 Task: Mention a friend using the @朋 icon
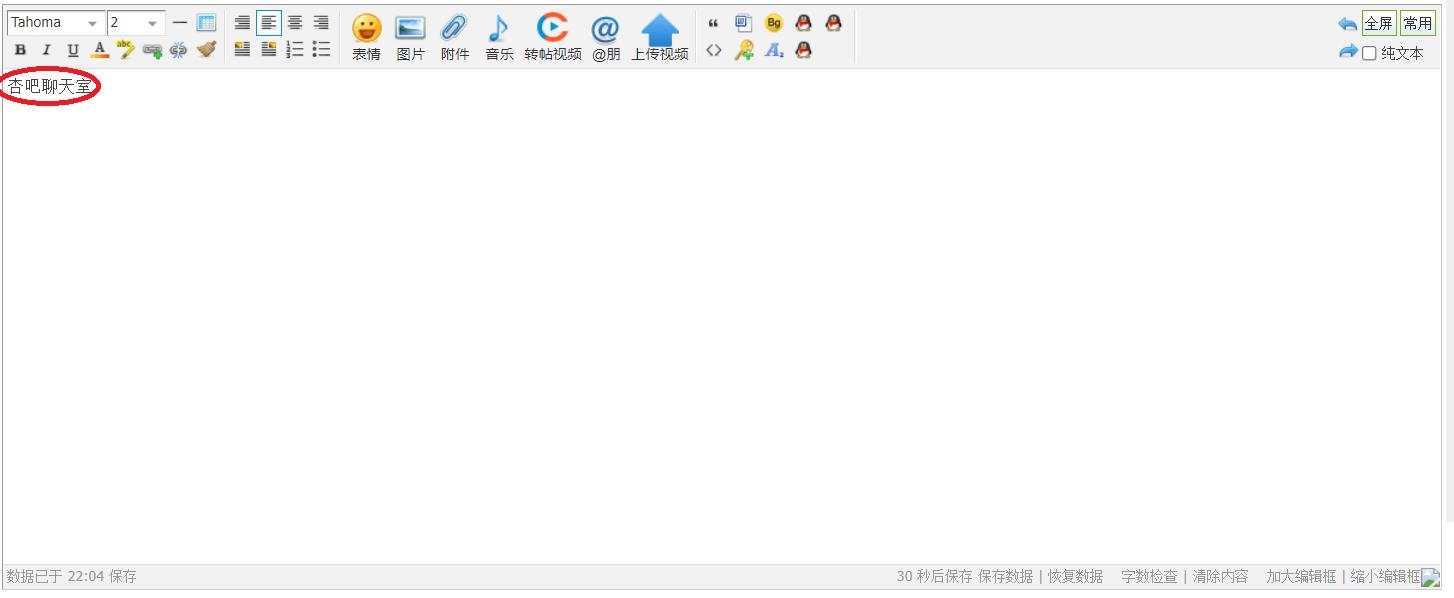click(x=605, y=37)
